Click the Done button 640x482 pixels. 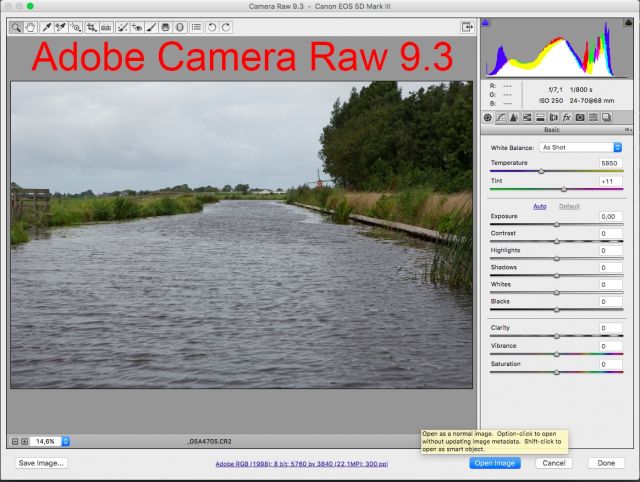(x=606, y=463)
